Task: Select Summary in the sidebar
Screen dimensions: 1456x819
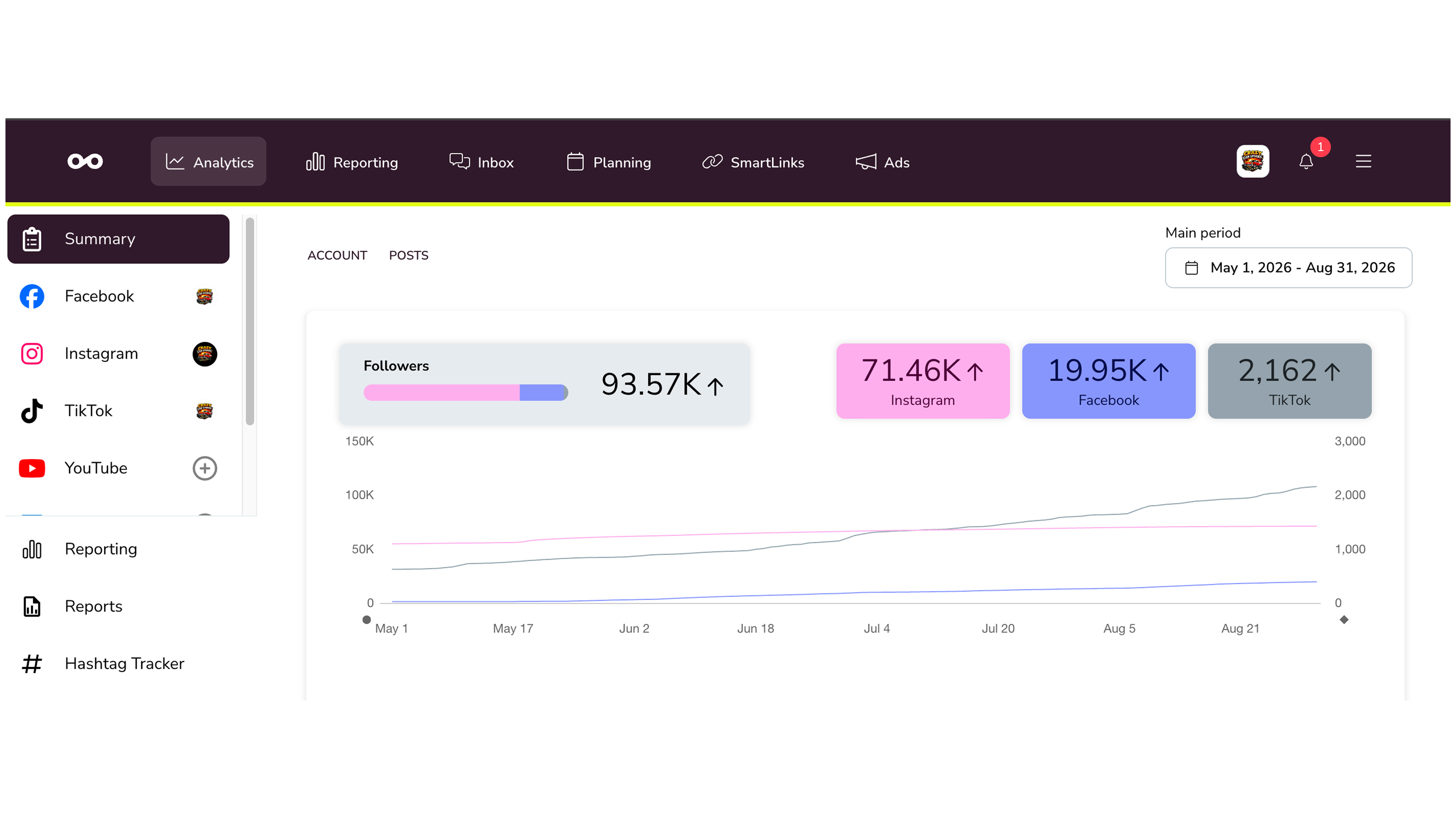Action: (119, 239)
